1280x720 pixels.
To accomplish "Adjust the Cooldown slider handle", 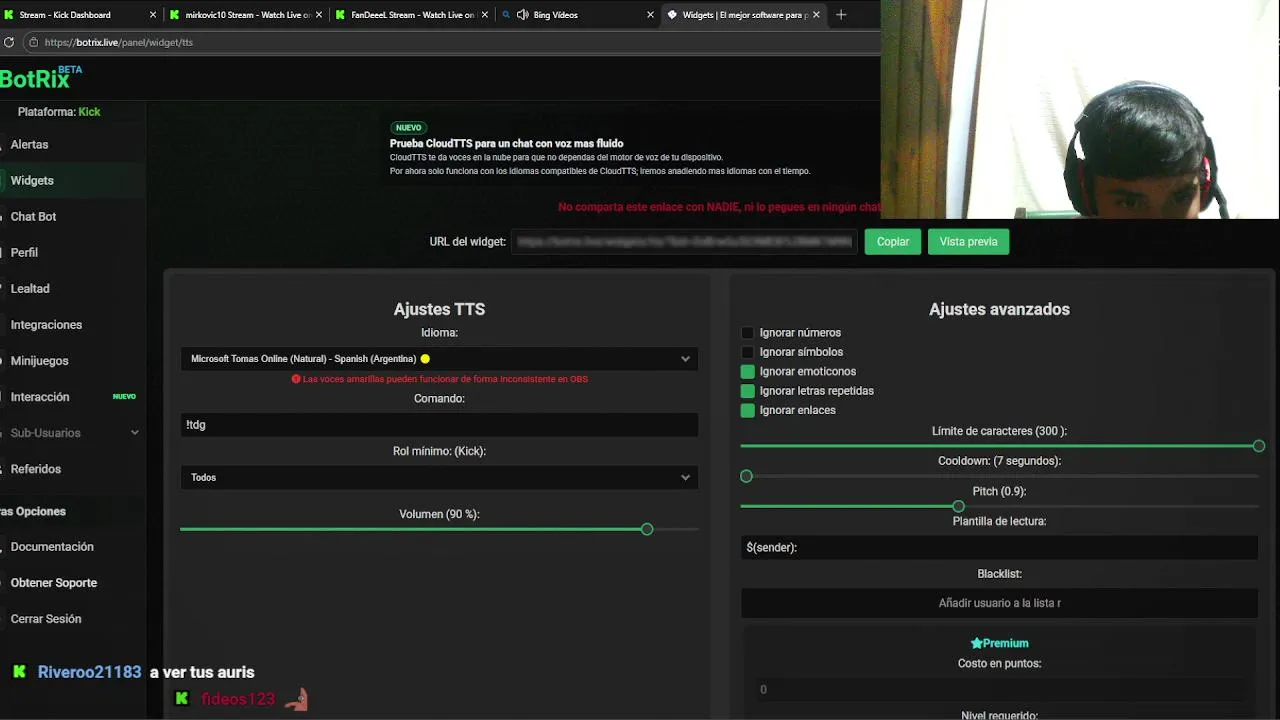I will [746, 476].
